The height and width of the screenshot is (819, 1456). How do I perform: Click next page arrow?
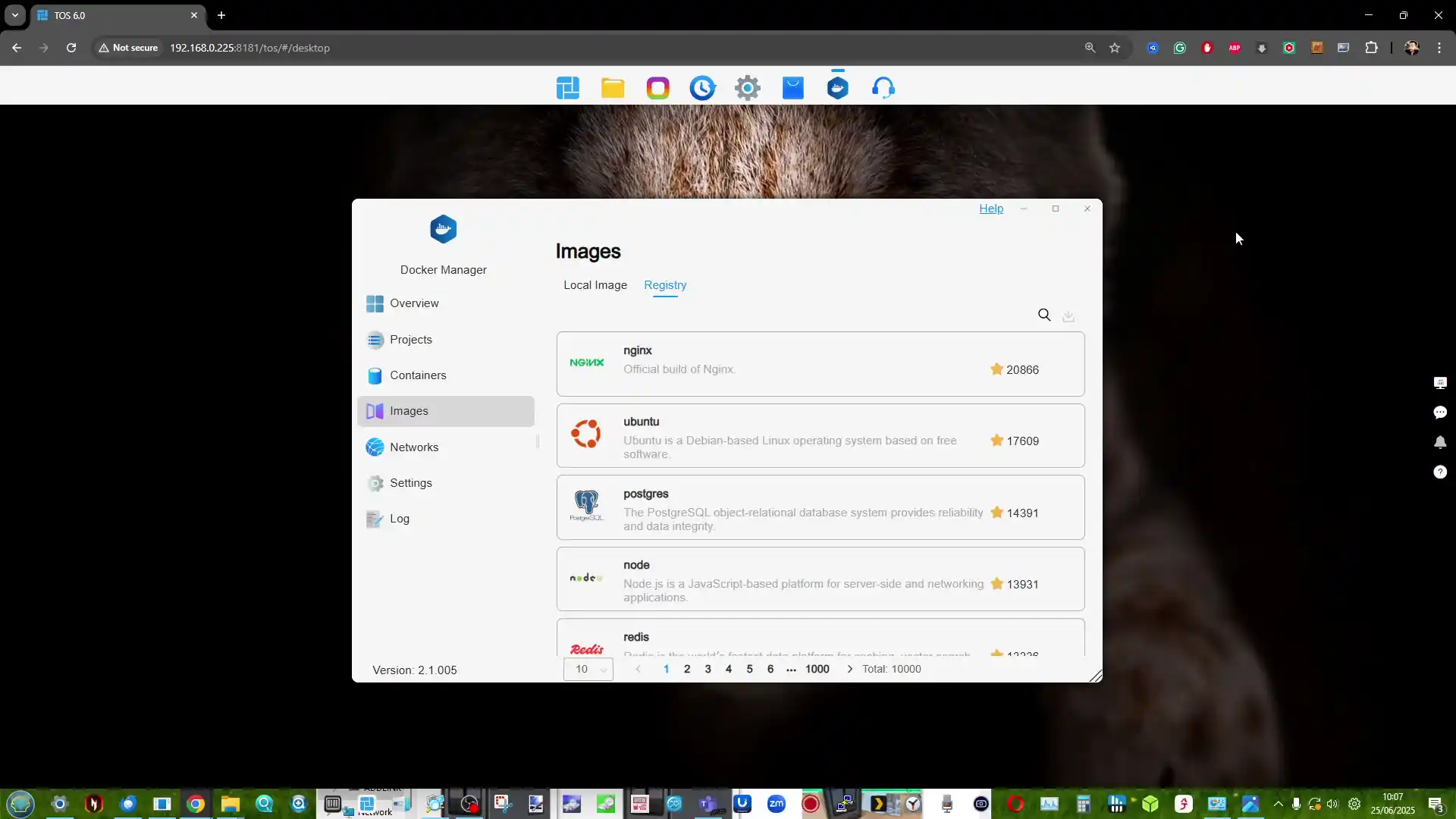point(849,669)
